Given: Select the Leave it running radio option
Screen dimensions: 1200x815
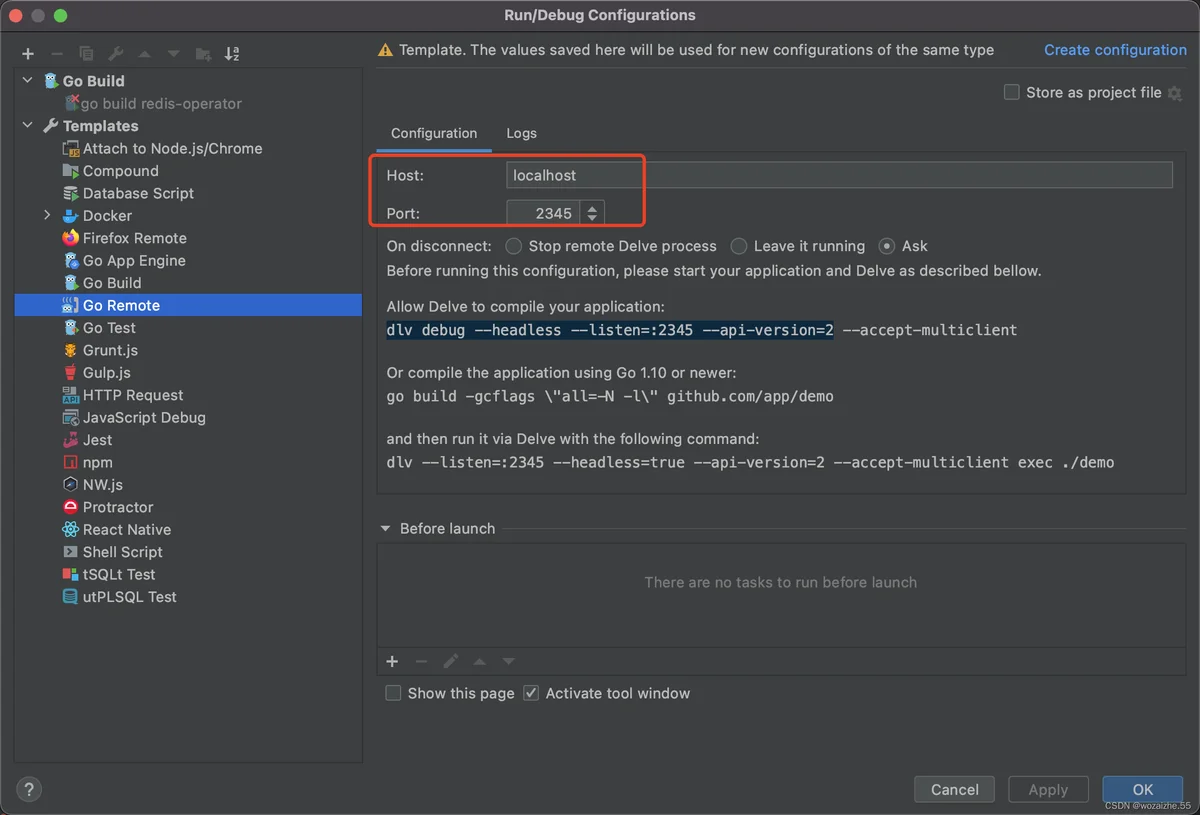Looking at the screenshot, I should (738, 246).
